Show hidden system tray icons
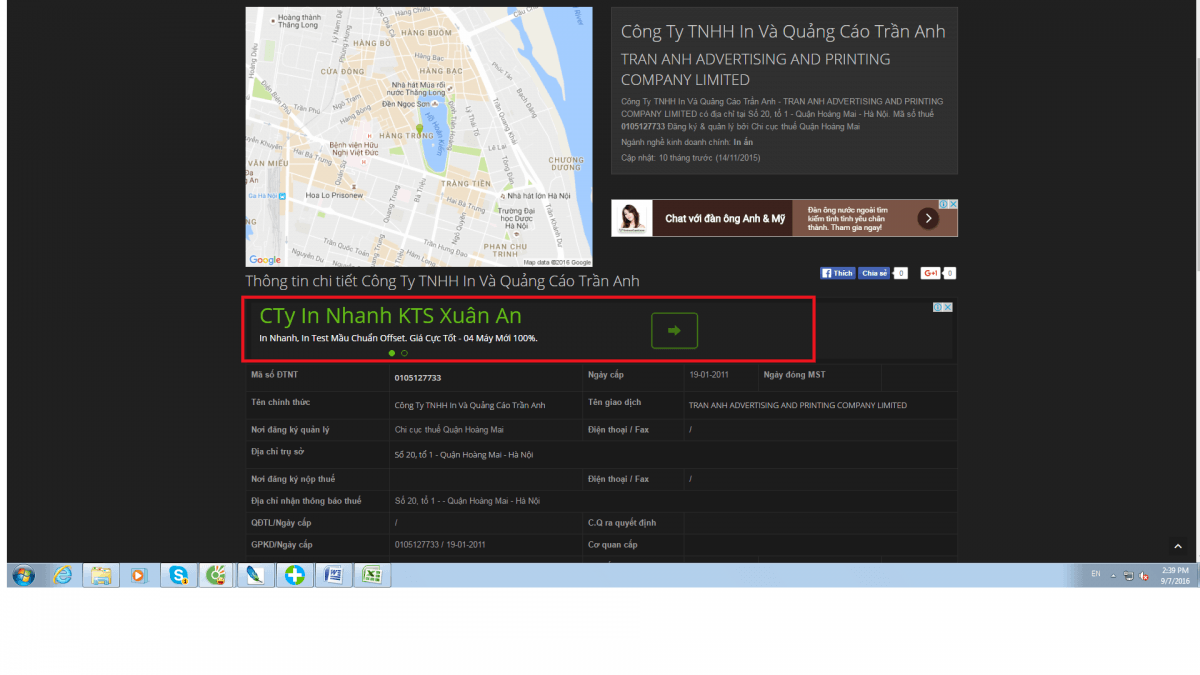This screenshot has height=675, width=1200. tap(1113, 575)
